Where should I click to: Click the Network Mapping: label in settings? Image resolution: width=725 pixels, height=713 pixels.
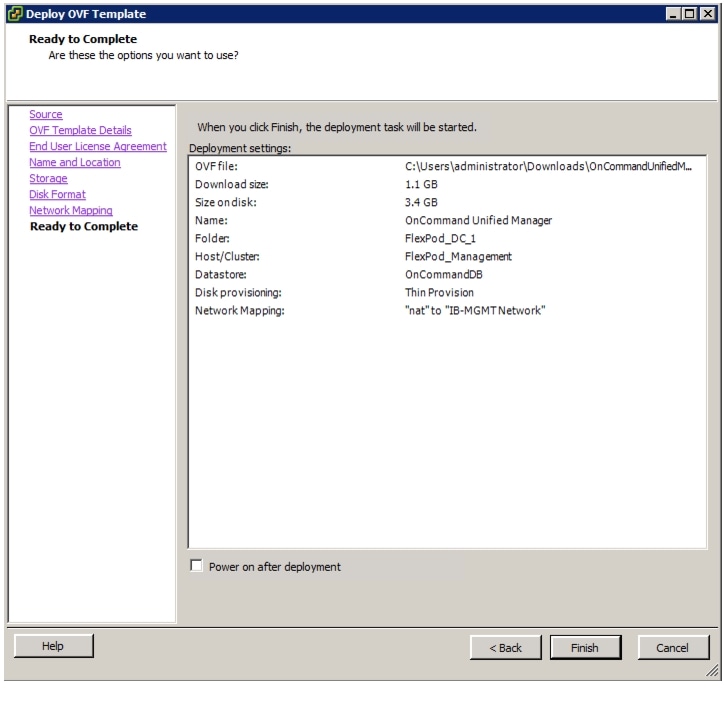240,311
